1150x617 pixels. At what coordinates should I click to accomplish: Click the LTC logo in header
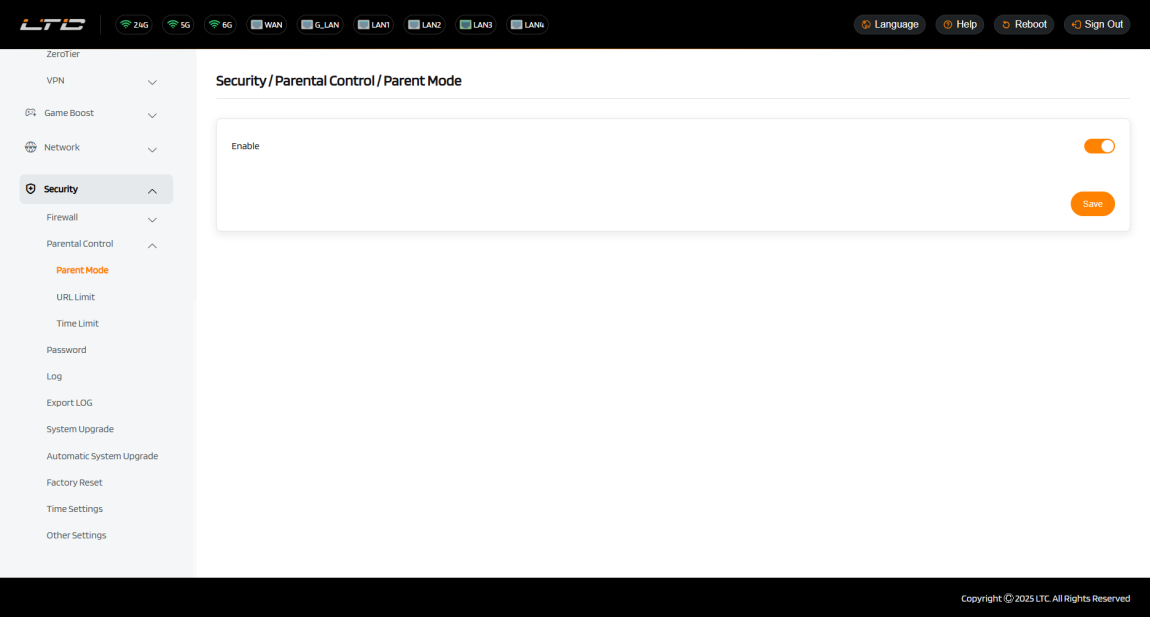52,24
